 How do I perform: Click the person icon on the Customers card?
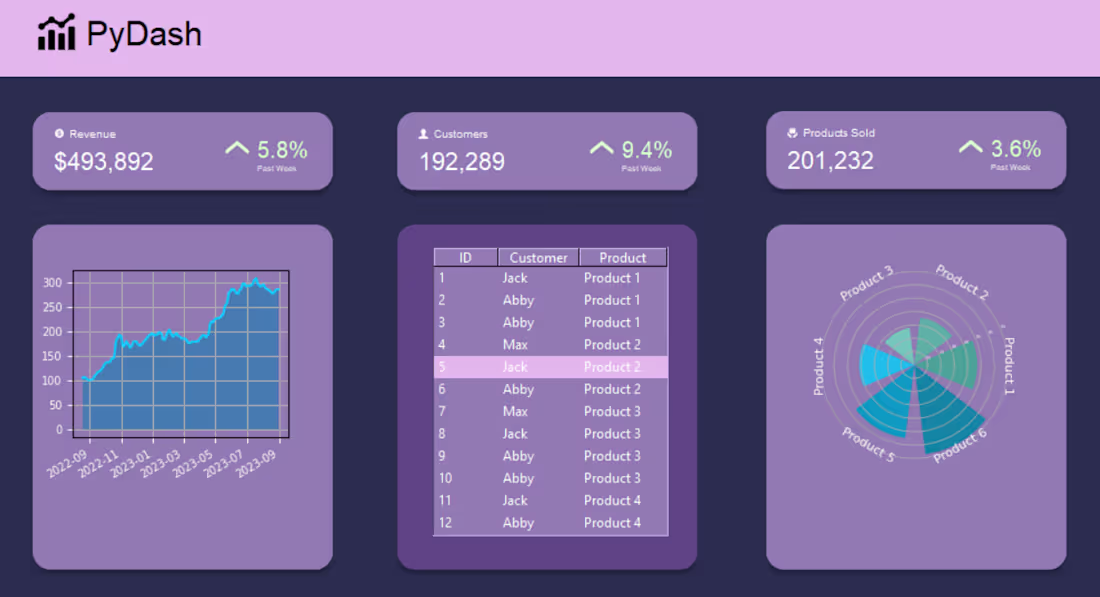[424, 133]
